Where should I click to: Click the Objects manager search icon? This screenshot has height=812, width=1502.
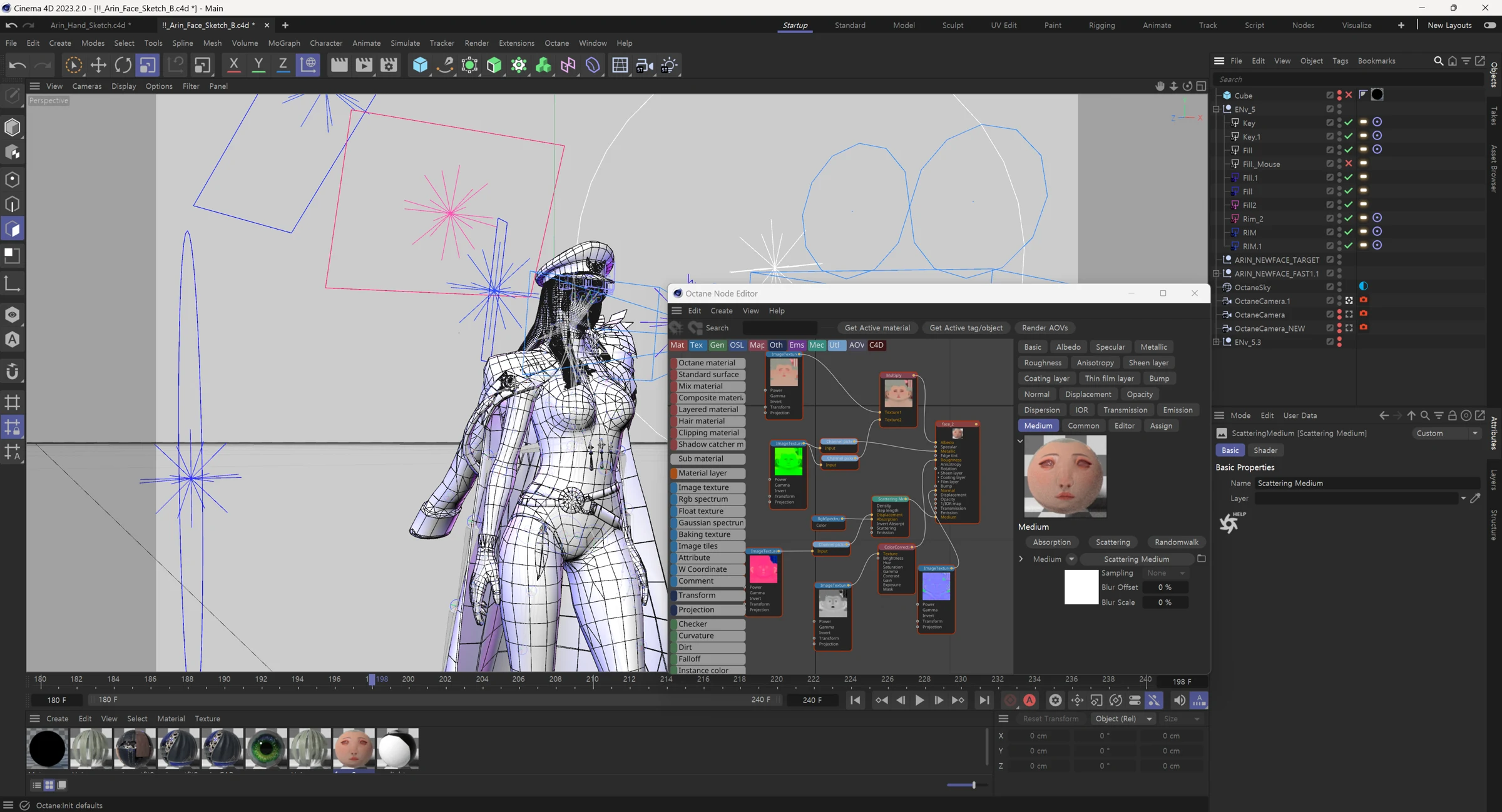[1438, 61]
